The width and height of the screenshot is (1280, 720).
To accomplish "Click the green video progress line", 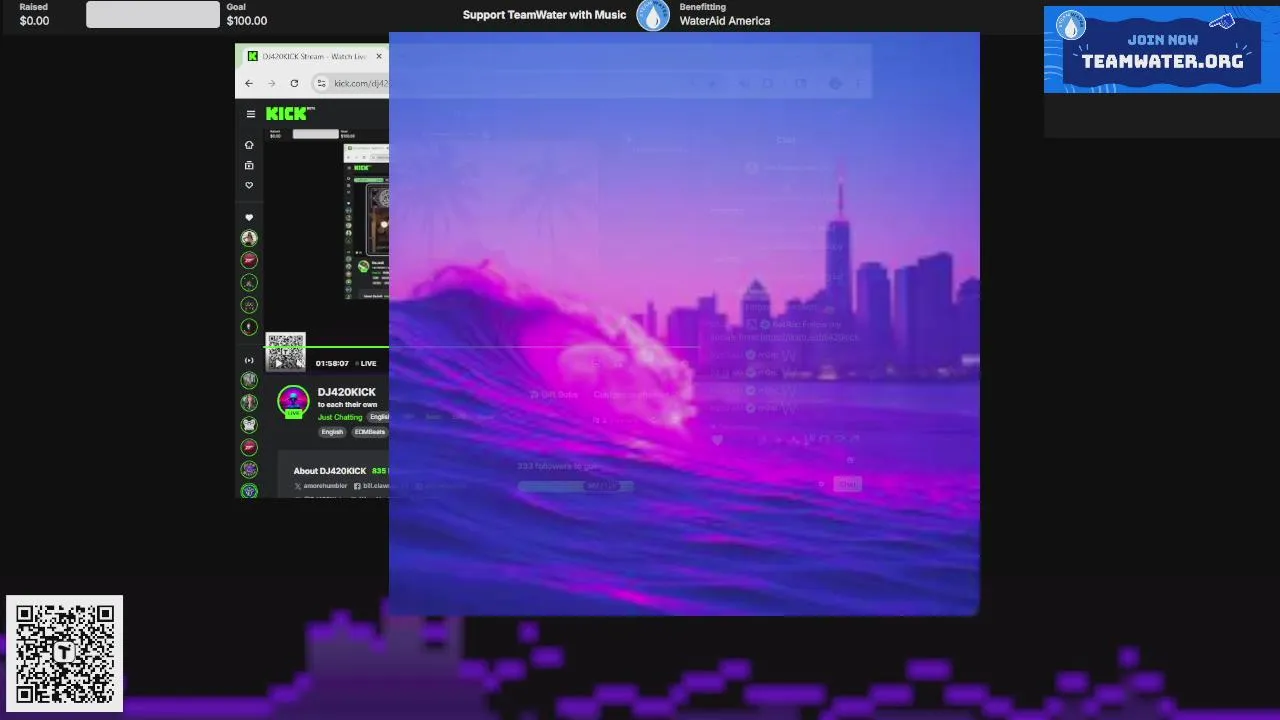I will 327,347.
